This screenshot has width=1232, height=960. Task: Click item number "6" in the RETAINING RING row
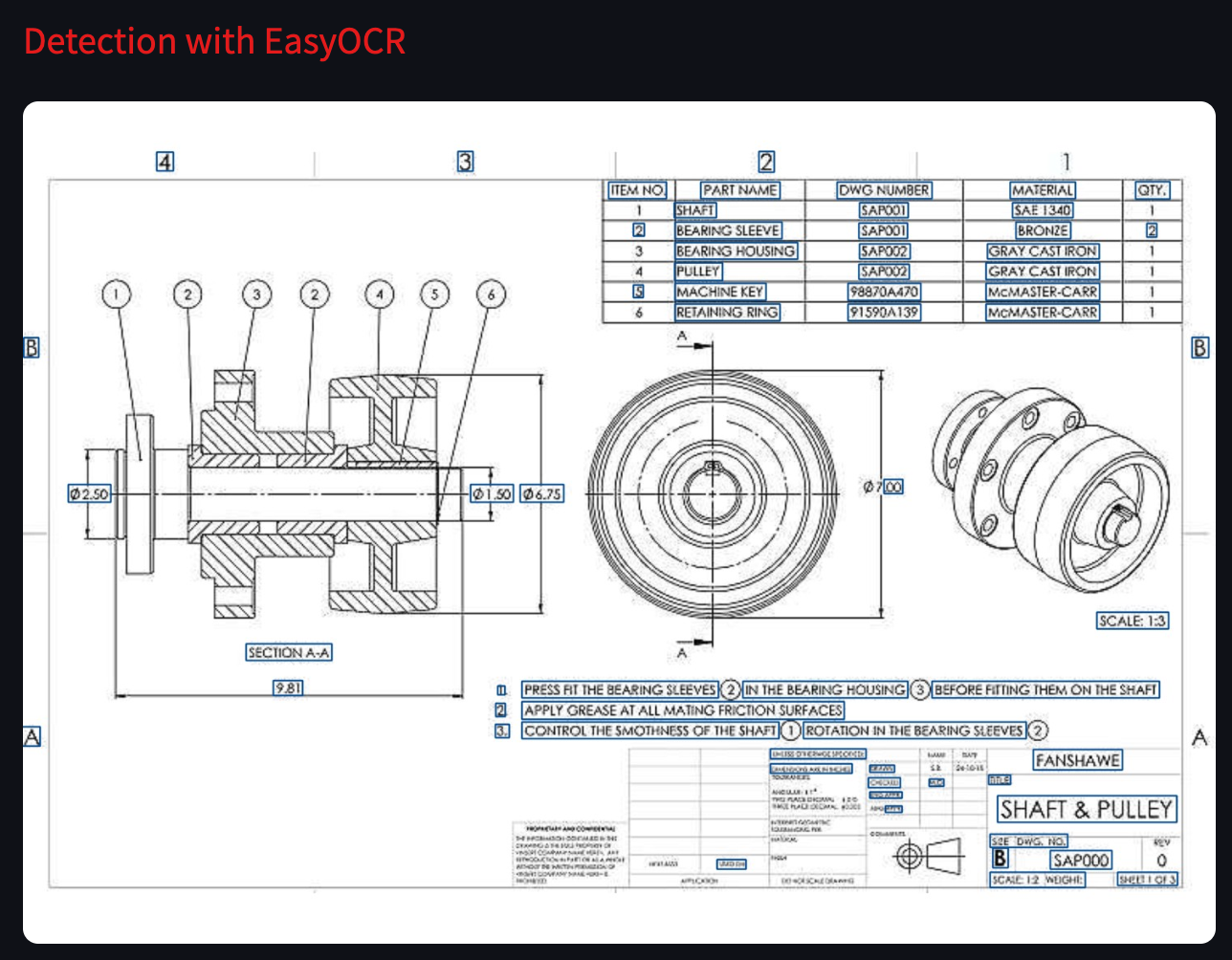point(639,312)
